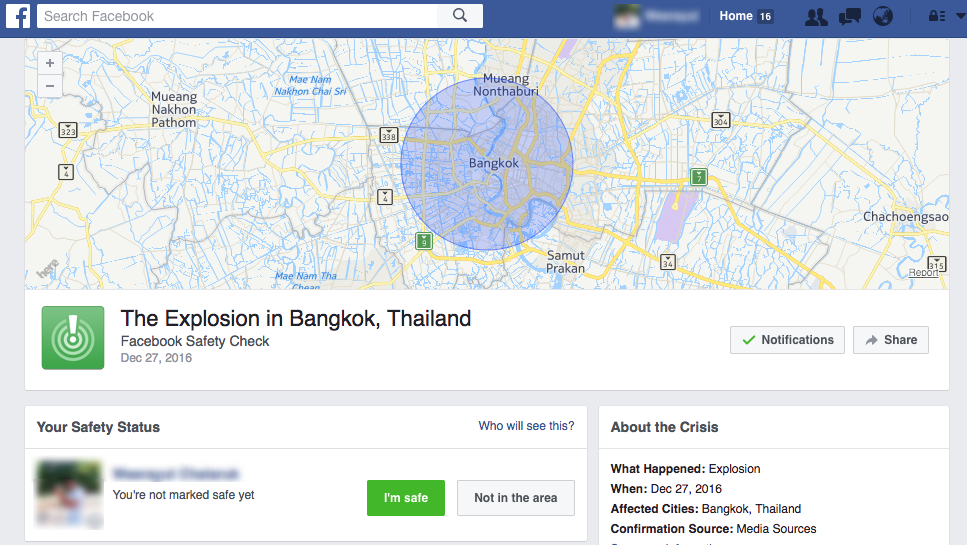Open the privacy shortcuts lock icon
The width and height of the screenshot is (967, 545).
tap(936, 16)
